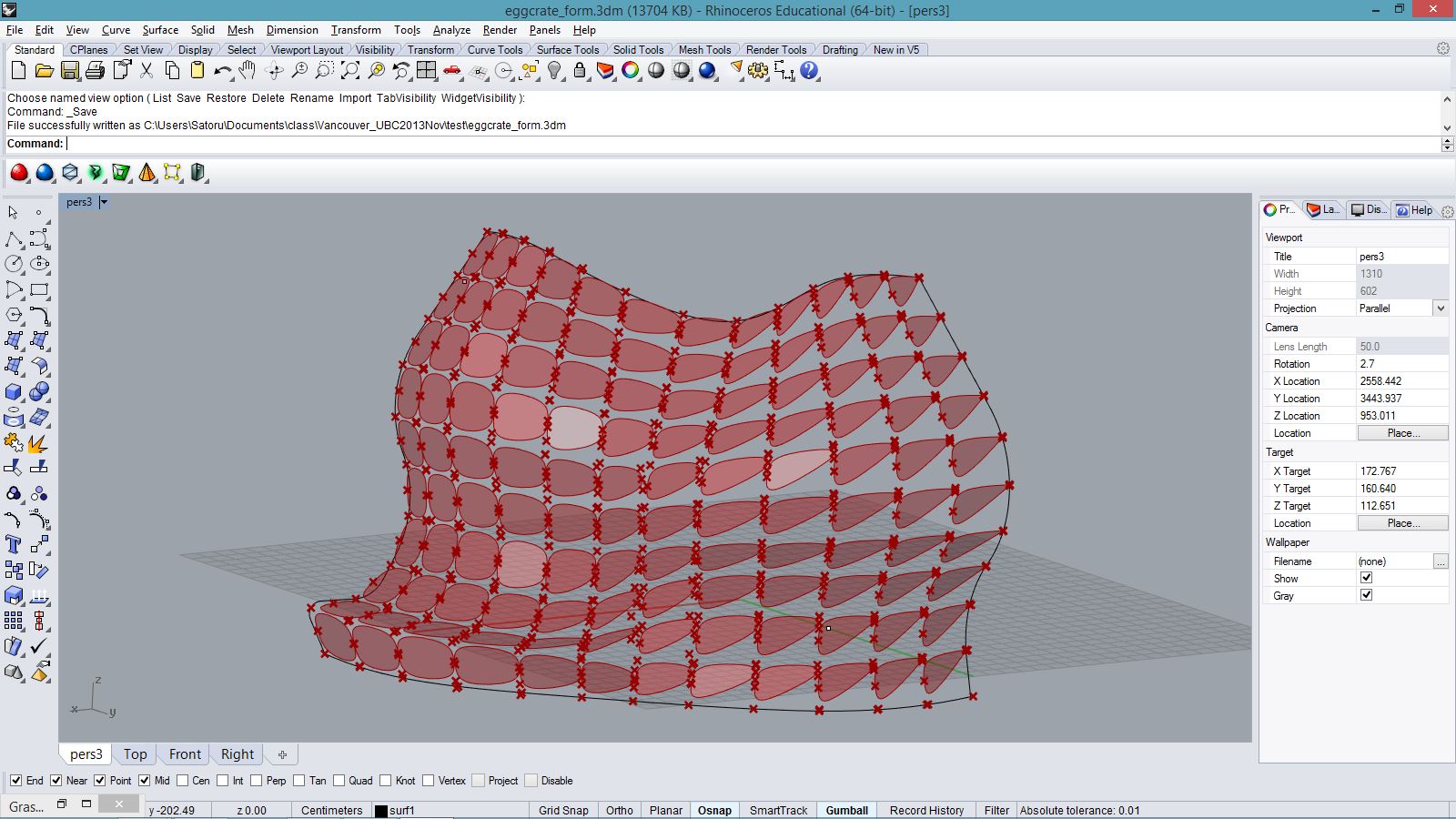Switch to the Curve Tools toolbar tab
Image resolution: width=1456 pixels, height=819 pixels.
pos(494,50)
